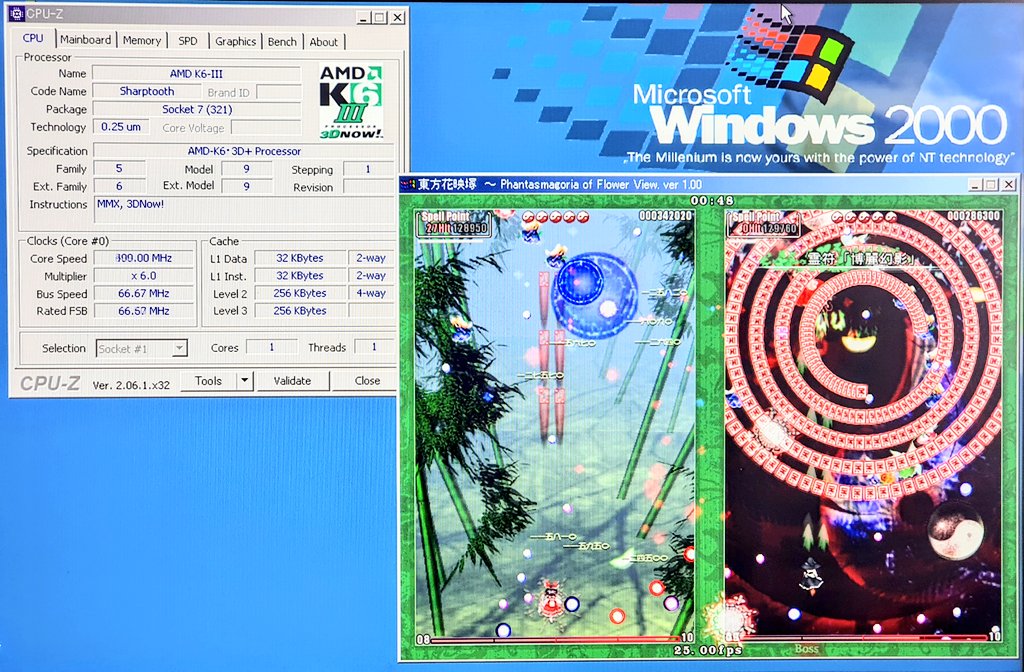The height and width of the screenshot is (672, 1024).
Task: Click the AMD-K6 3D+ Processor specification
Action: 244,151
